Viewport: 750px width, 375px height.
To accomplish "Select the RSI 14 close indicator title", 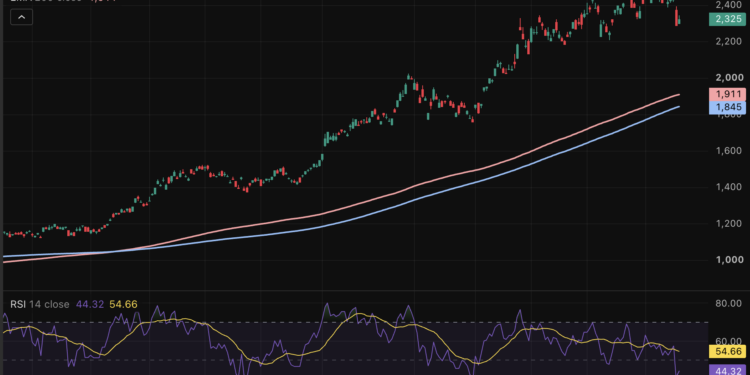I will pyautogui.click(x=40, y=304).
